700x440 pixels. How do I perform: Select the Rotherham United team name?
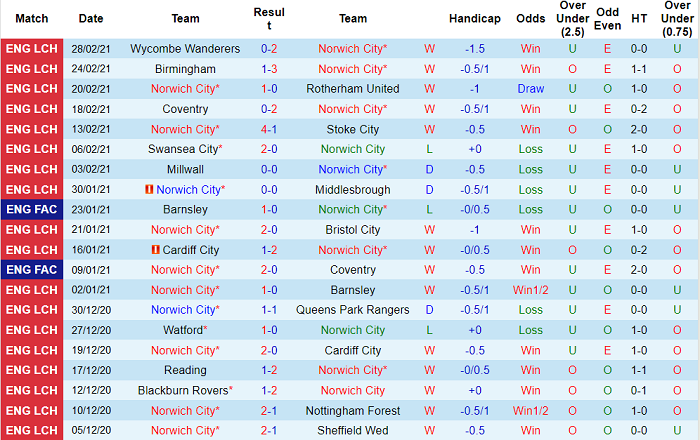click(x=353, y=89)
